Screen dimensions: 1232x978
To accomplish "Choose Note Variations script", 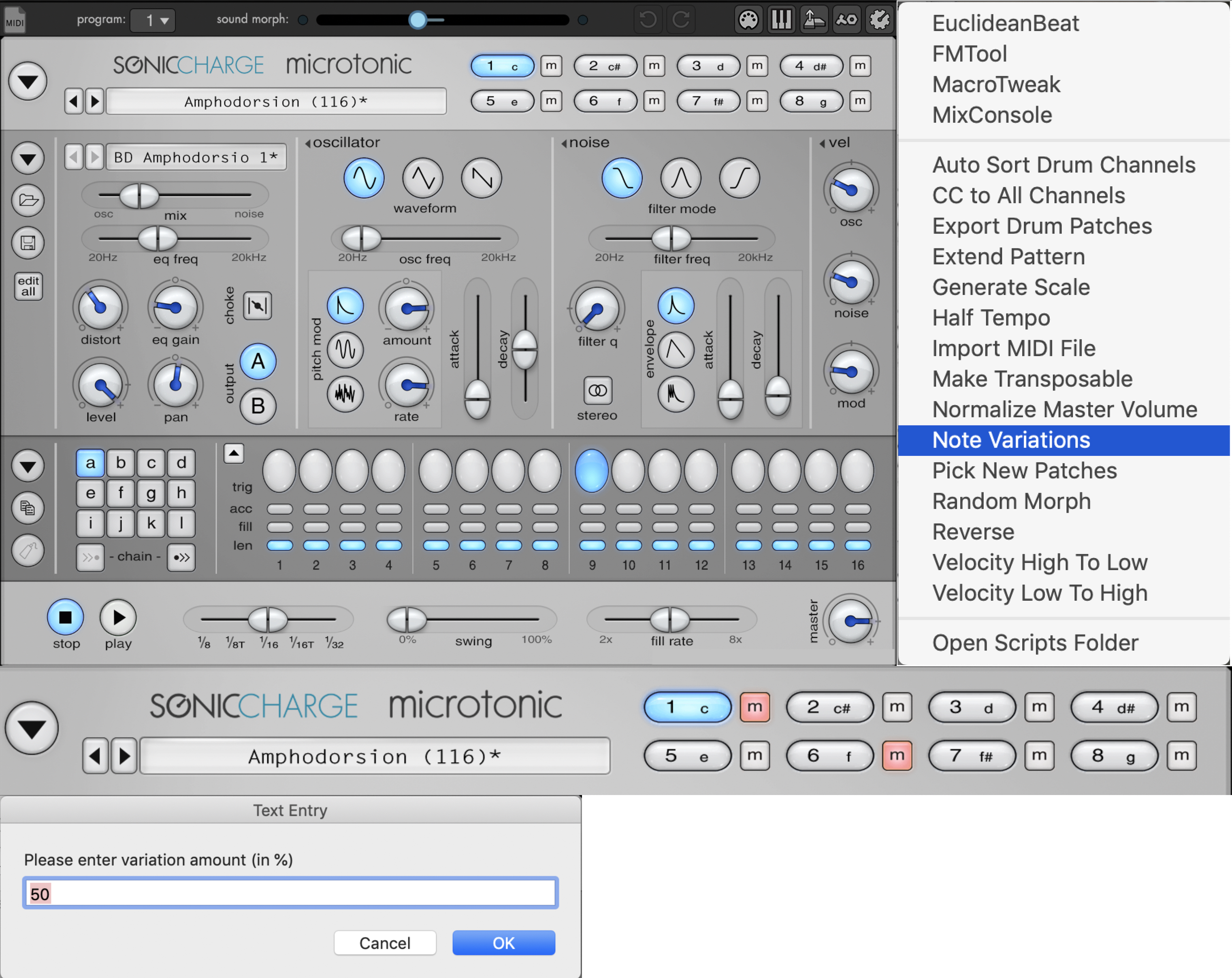I will click(1064, 440).
